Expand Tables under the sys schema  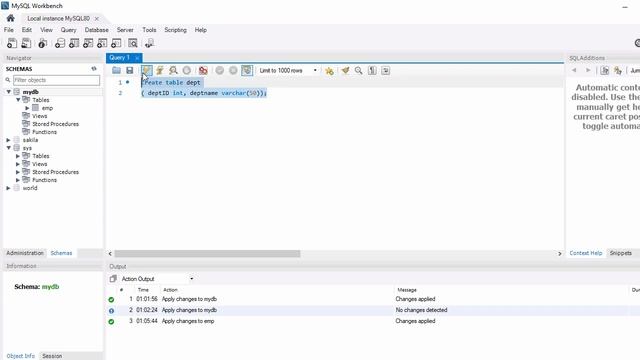[x=18, y=156]
